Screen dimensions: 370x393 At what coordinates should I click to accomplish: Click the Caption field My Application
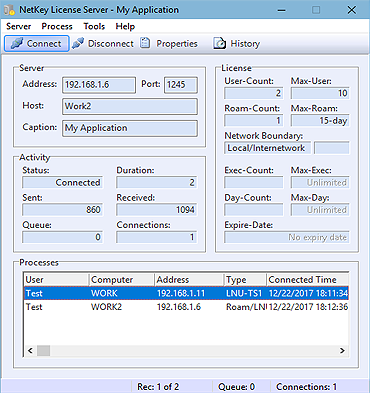point(130,128)
